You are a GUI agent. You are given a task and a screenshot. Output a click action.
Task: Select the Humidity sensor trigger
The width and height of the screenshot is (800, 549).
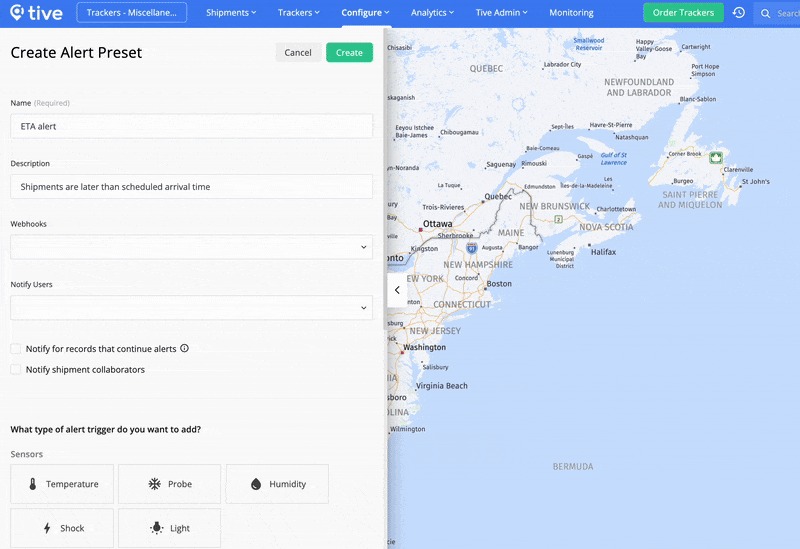[277, 484]
